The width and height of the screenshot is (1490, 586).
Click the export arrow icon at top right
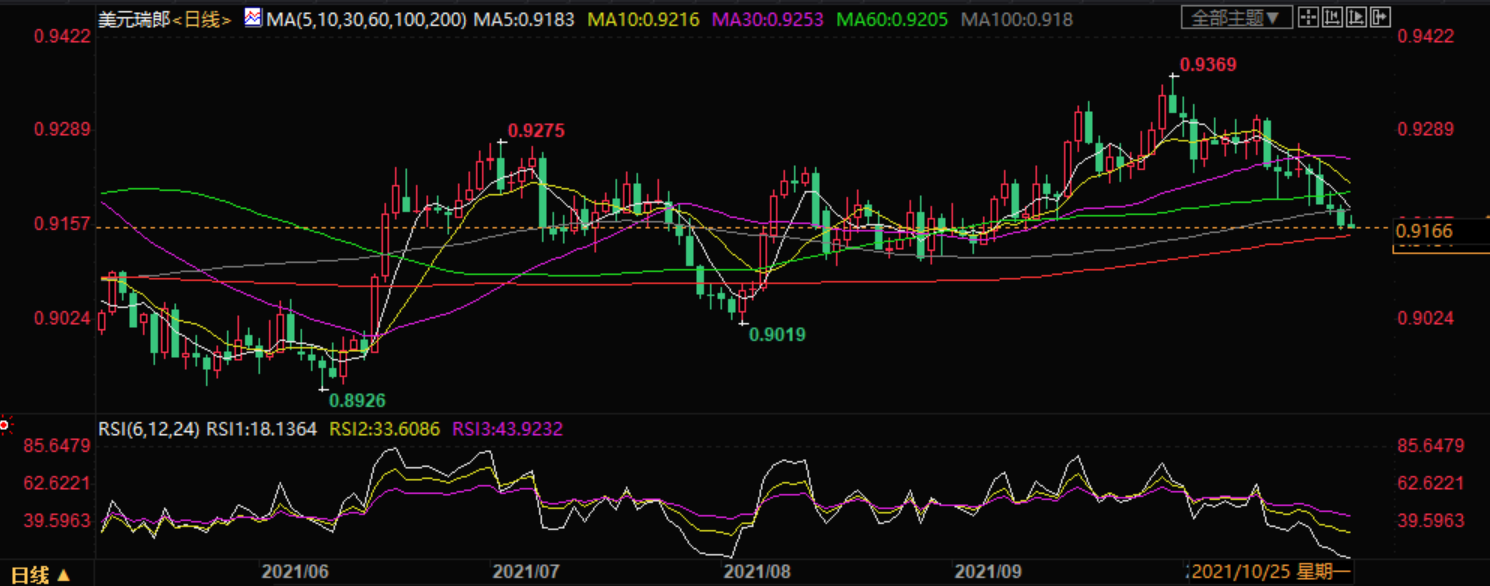coord(1379,17)
